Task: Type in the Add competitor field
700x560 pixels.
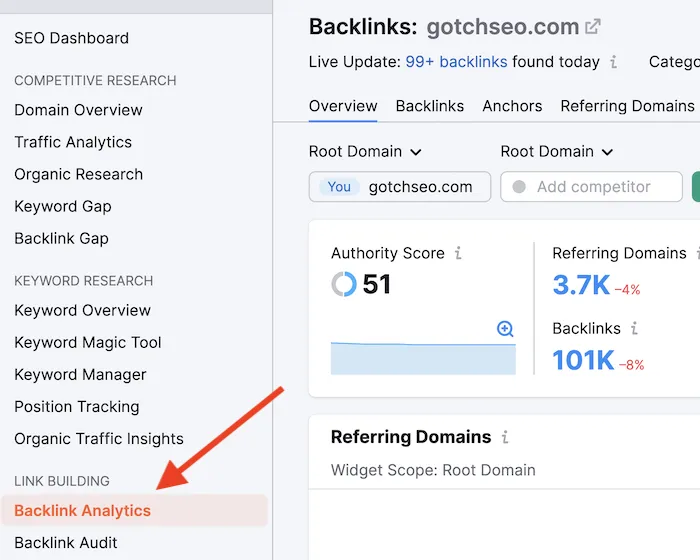Action: pos(592,187)
